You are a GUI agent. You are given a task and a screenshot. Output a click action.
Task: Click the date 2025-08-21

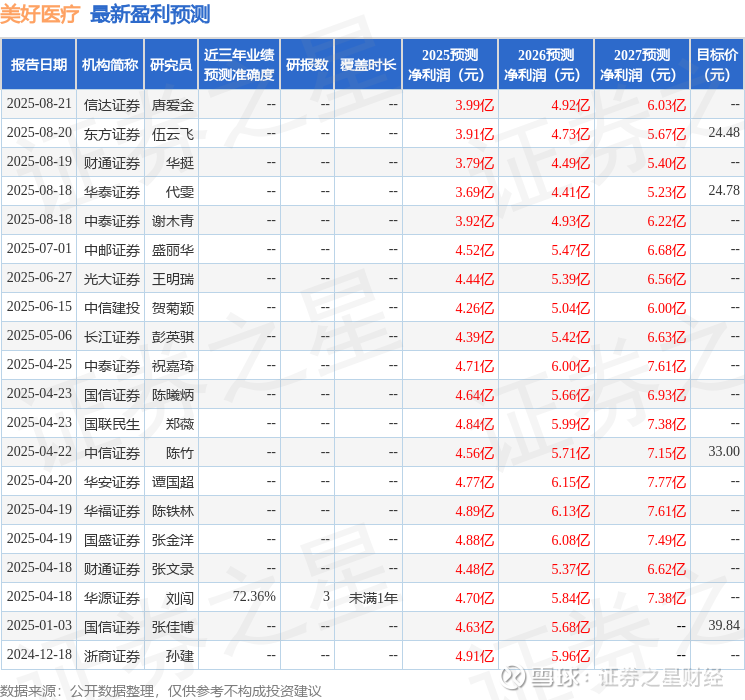pyautogui.click(x=39, y=104)
